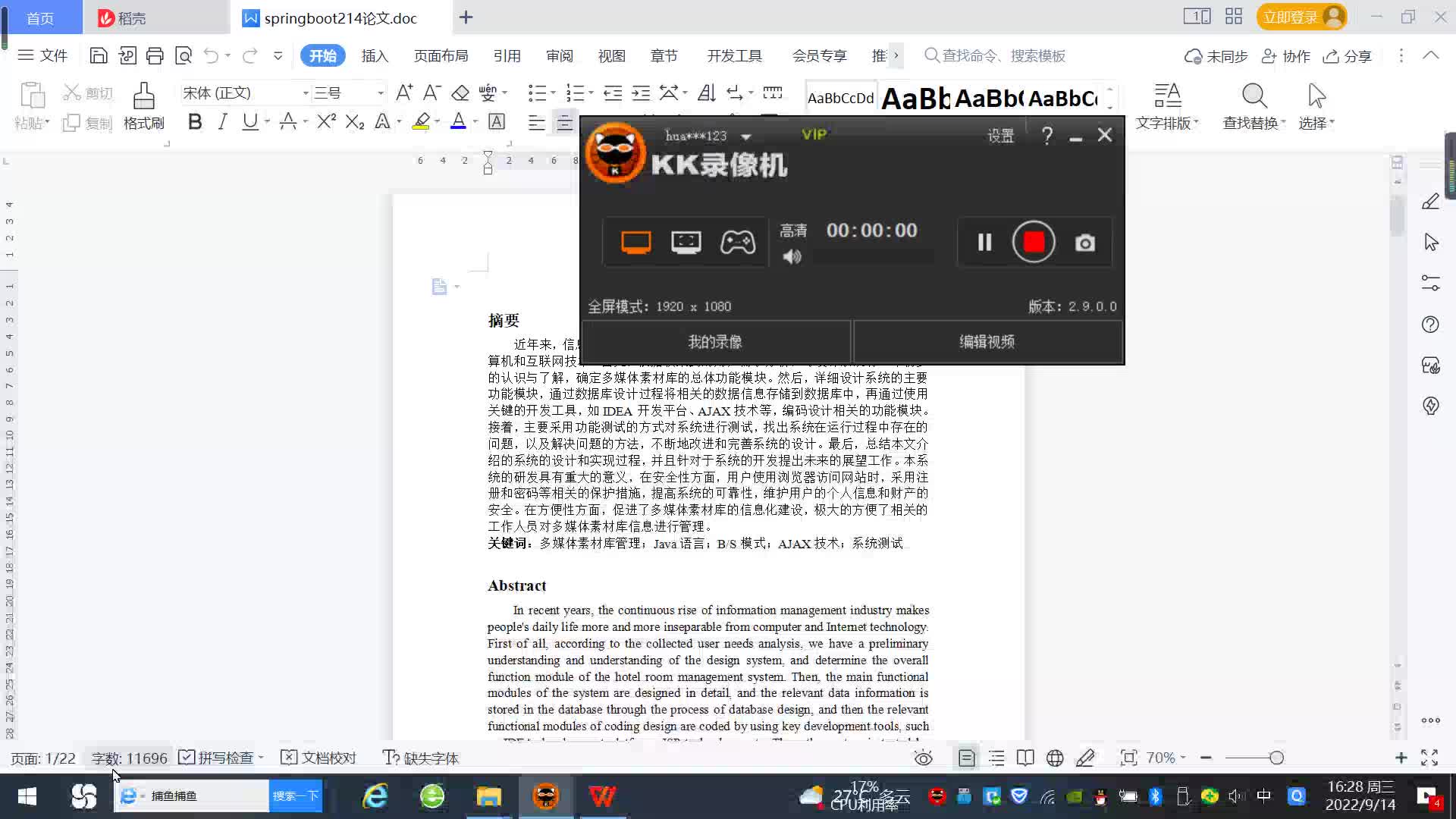
Task: Decrease paragraph indent
Action: pyautogui.click(x=613, y=93)
